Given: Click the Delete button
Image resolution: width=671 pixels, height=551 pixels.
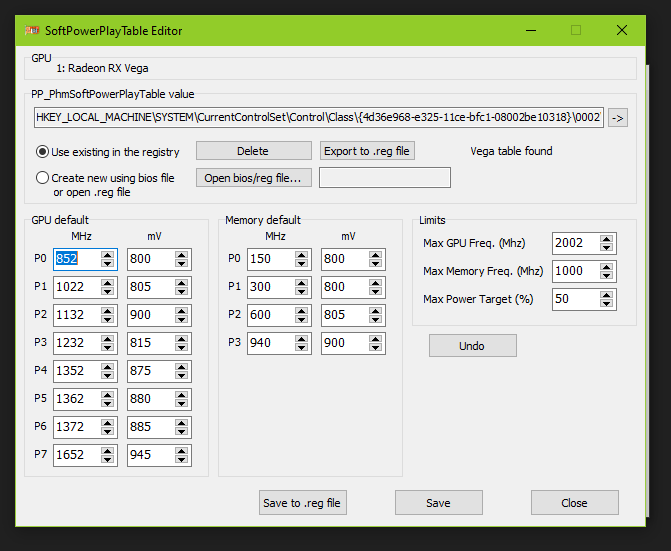Looking at the screenshot, I should point(254,151).
